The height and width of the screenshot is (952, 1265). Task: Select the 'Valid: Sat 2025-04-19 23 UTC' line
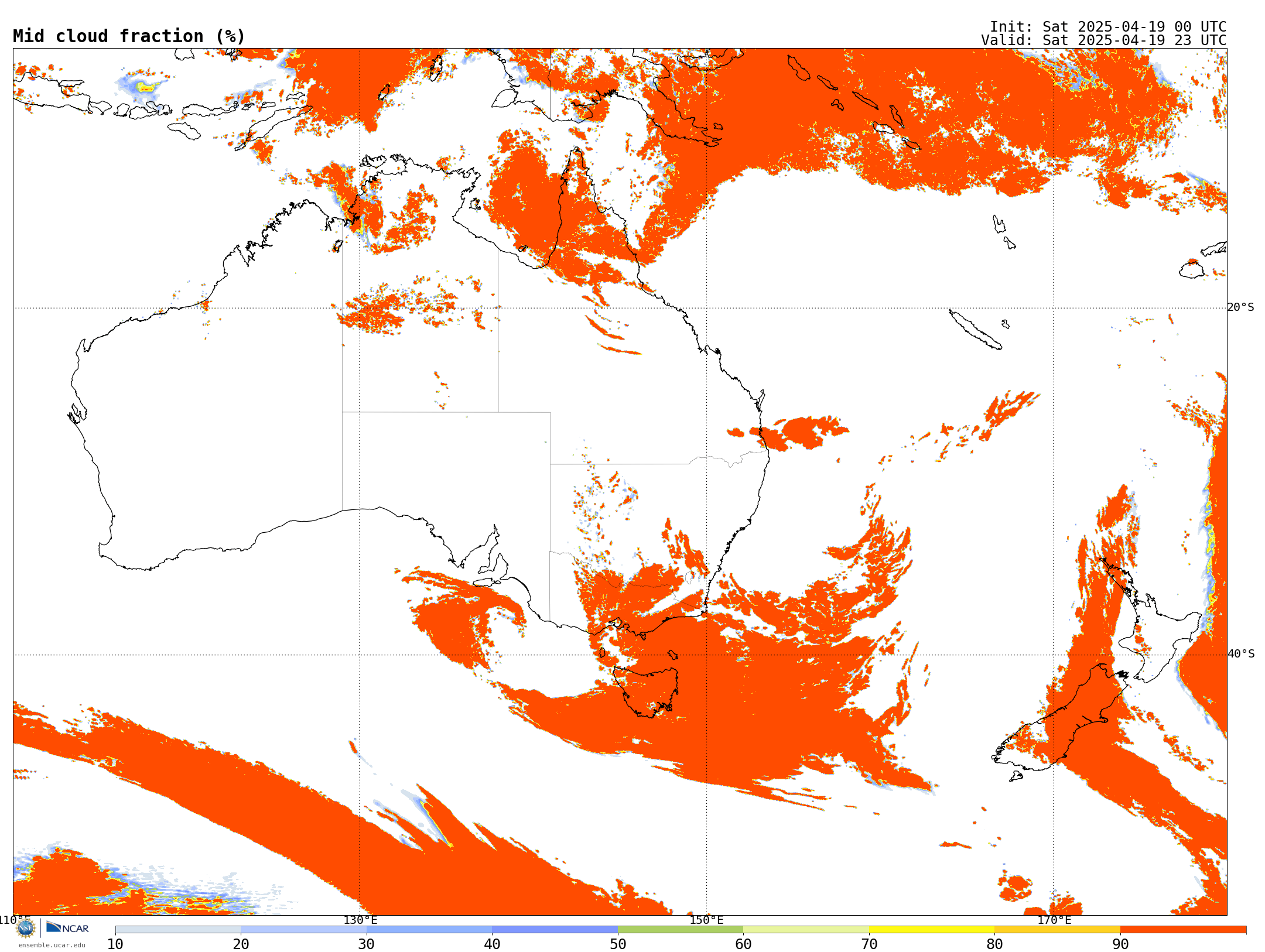pos(1104,40)
